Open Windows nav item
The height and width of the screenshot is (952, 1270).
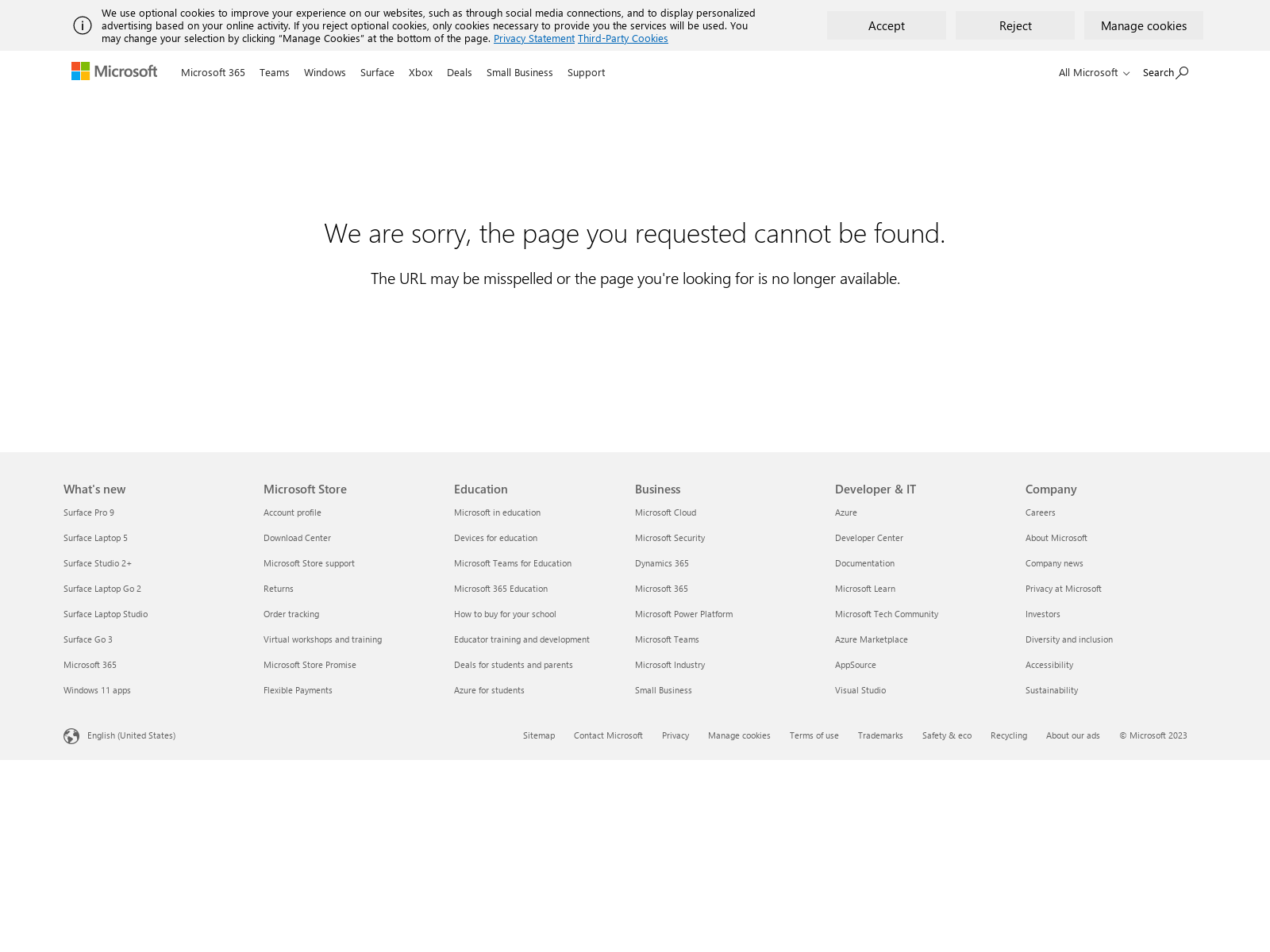(x=325, y=72)
